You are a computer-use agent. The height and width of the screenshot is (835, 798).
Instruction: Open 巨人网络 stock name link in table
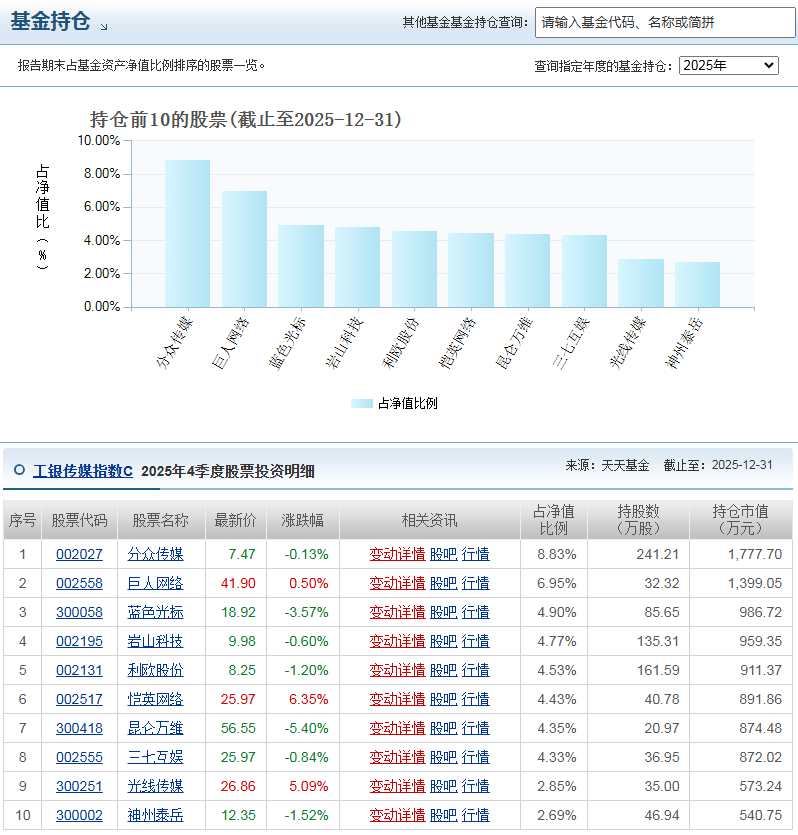(155, 583)
